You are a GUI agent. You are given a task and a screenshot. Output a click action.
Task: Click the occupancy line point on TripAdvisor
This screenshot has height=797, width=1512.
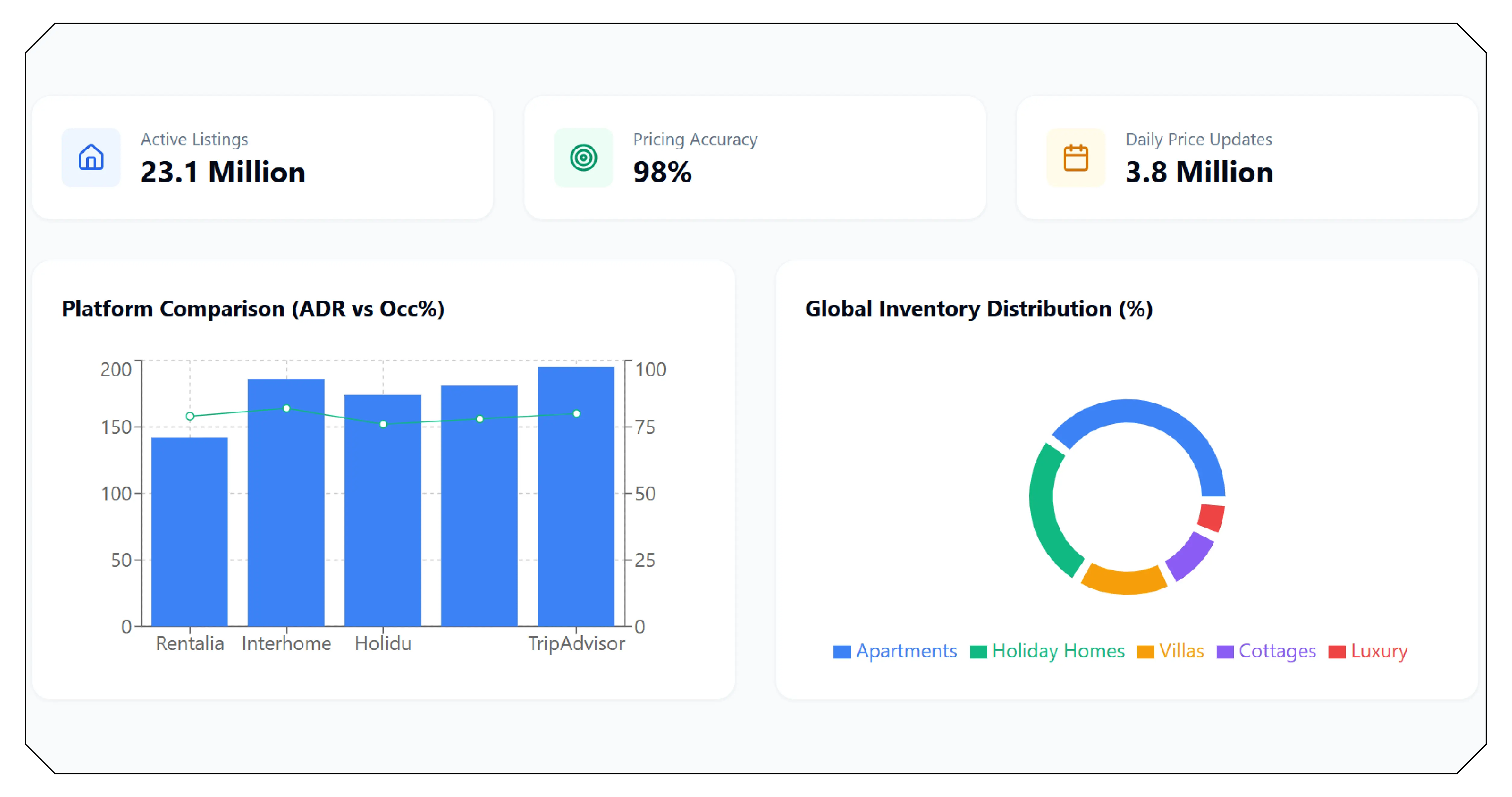576,414
